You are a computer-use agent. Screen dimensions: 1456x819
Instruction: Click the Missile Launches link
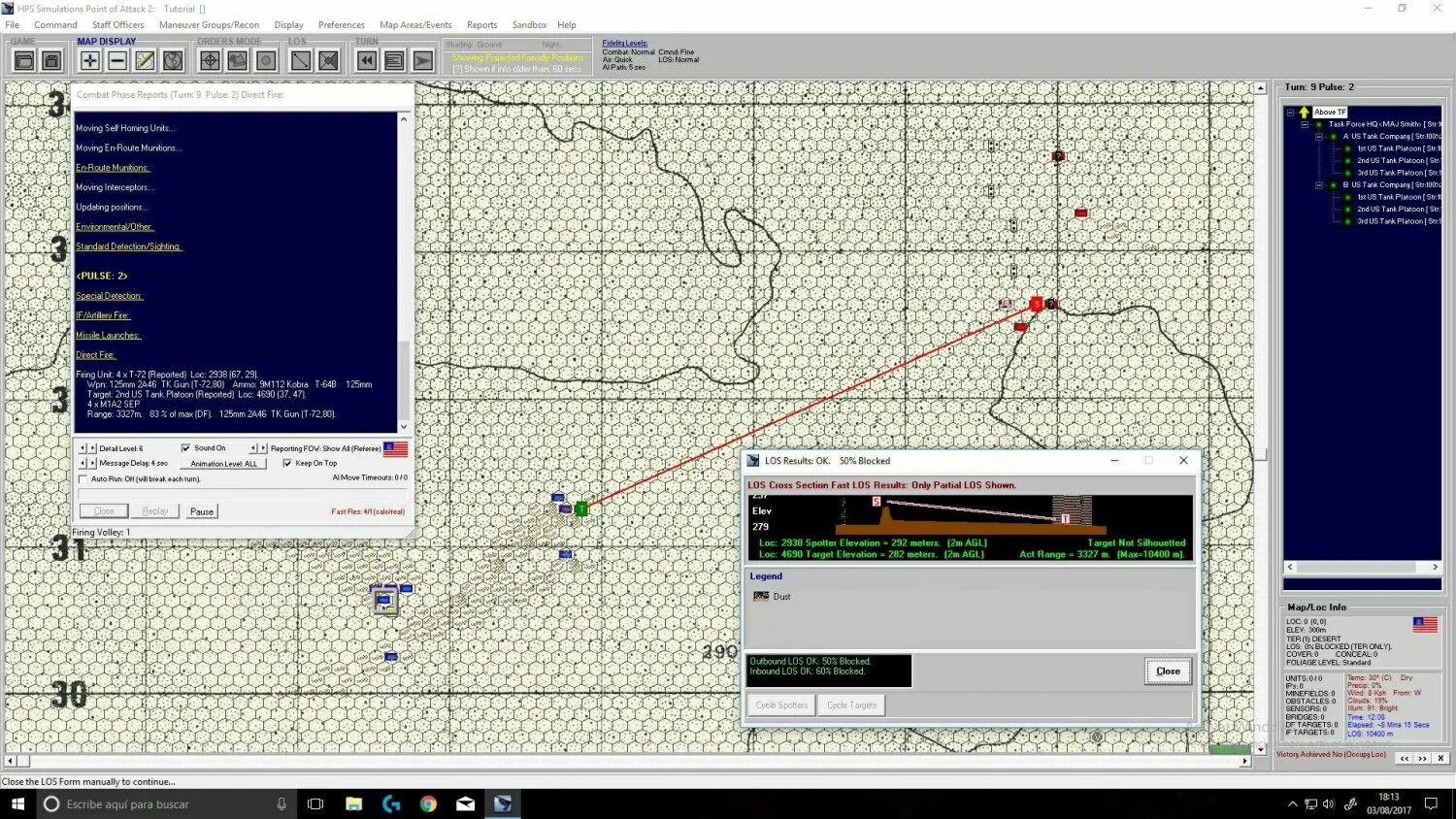(108, 336)
